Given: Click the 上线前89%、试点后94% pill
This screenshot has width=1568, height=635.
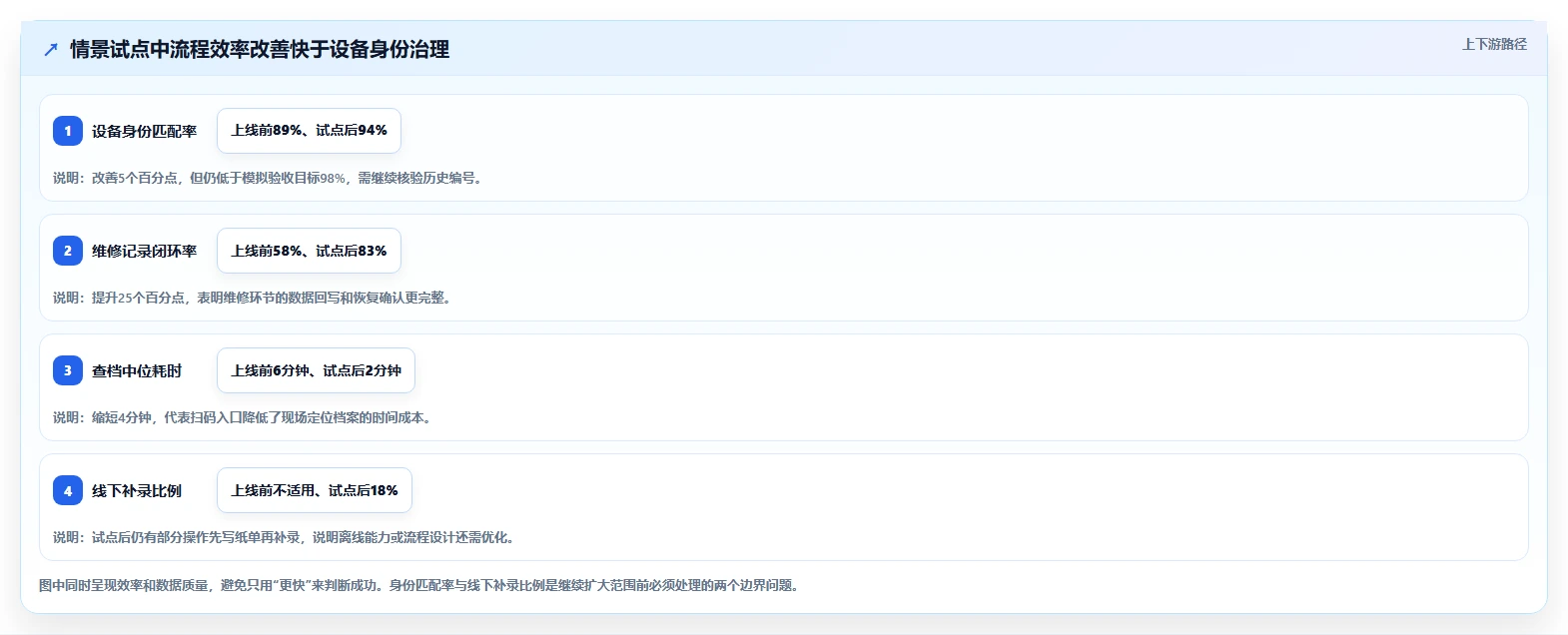Looking at the screenshot, I should tap(309, 131).
